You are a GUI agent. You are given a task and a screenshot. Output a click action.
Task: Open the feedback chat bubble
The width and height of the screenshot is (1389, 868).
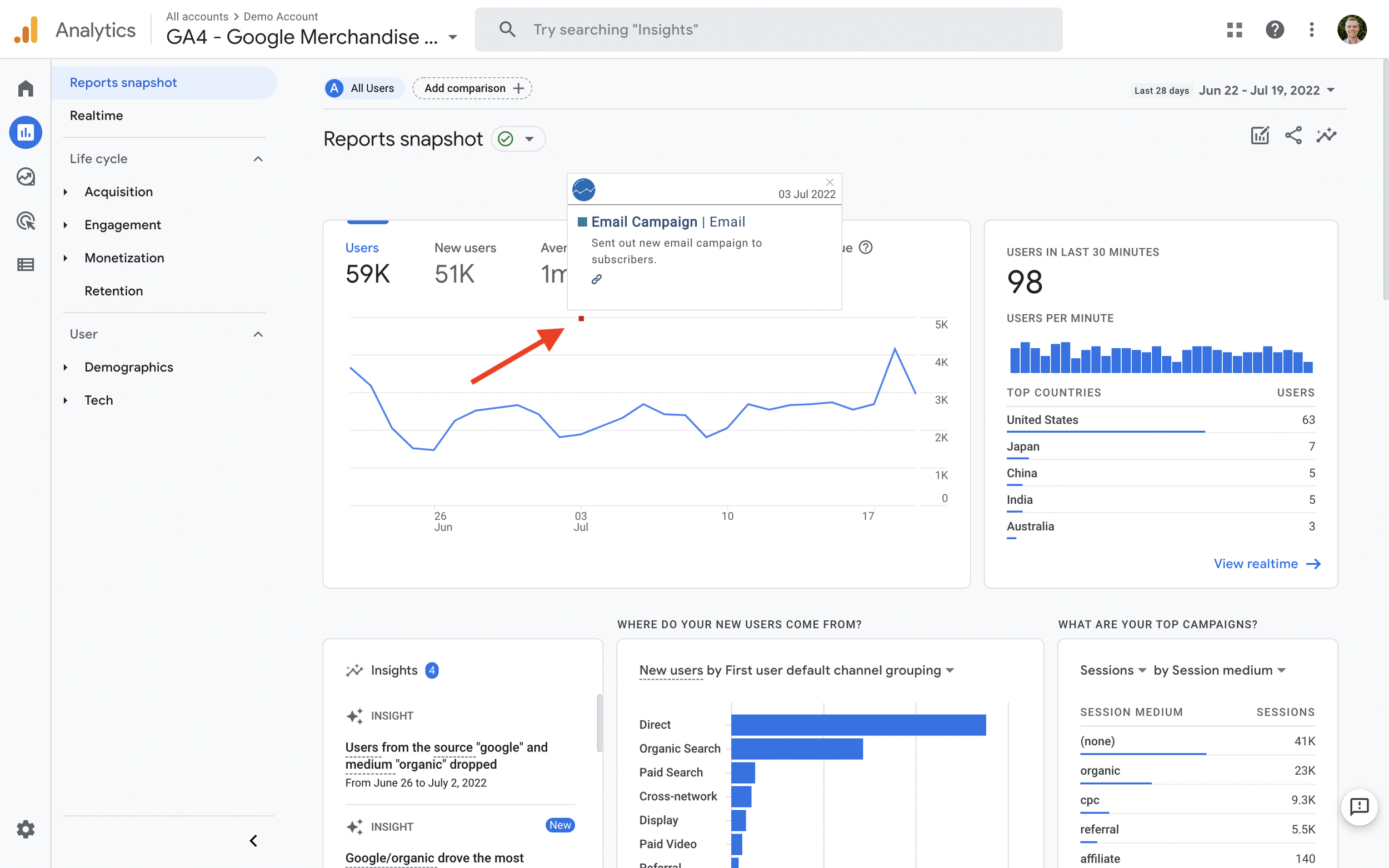click(1359, 807)
